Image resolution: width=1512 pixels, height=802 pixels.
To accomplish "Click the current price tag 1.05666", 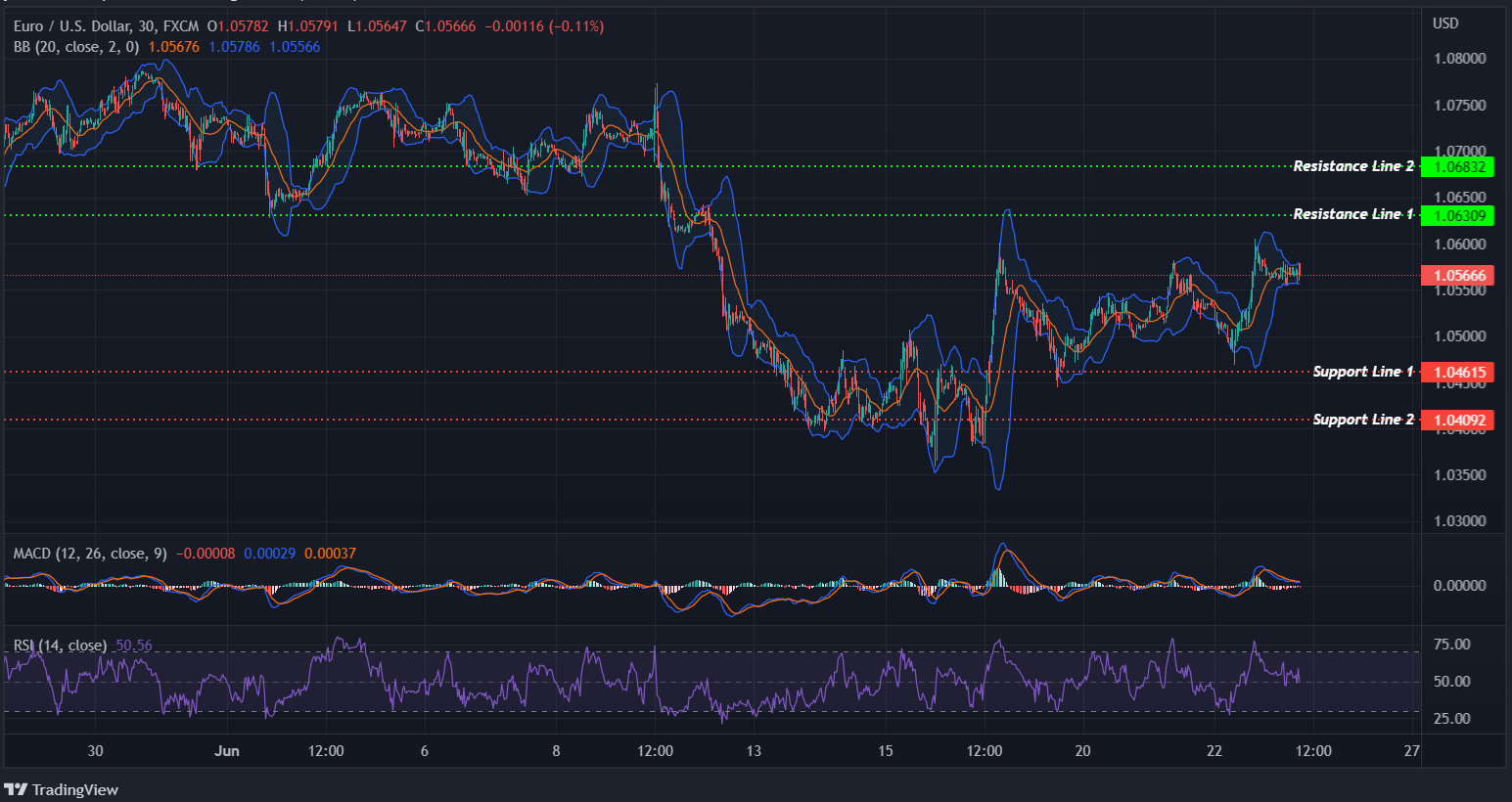I will coord(1457,275).
